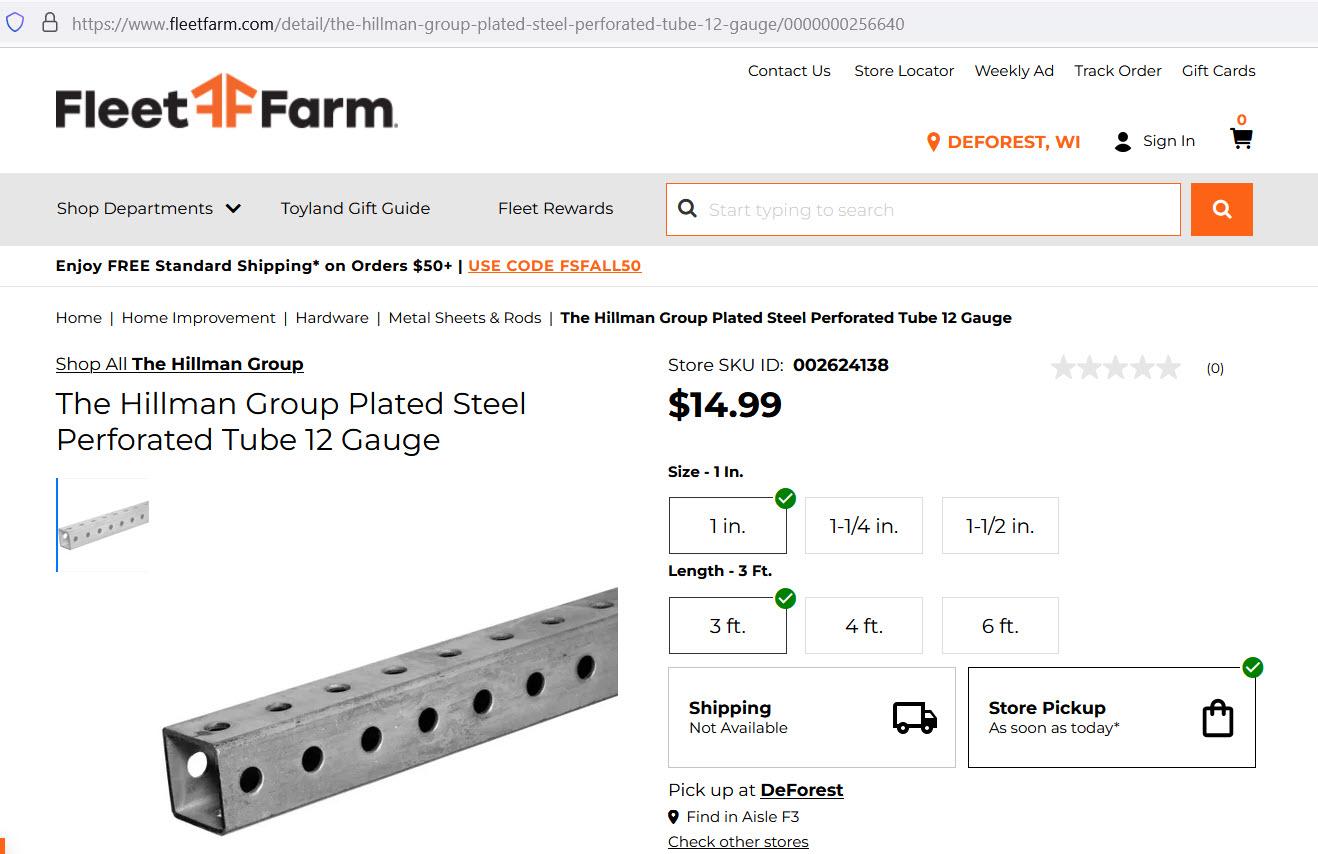Viewport: 1318px width, 854px height.
Task: Select the 1-1/4 in. size option
Action: [863, 525]
